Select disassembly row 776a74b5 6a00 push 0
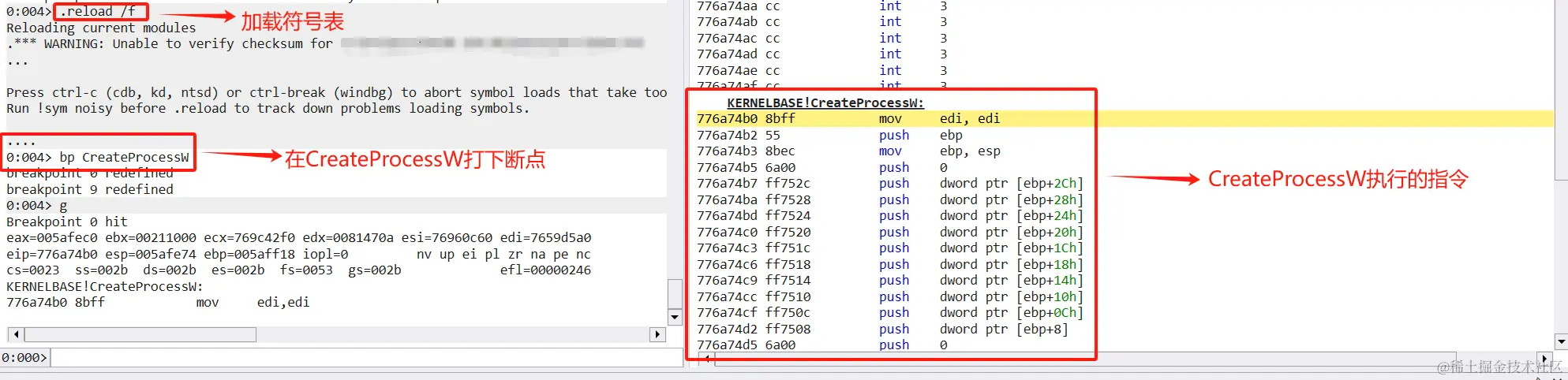This screenshot has height=380, width=1568. (822, 167)
